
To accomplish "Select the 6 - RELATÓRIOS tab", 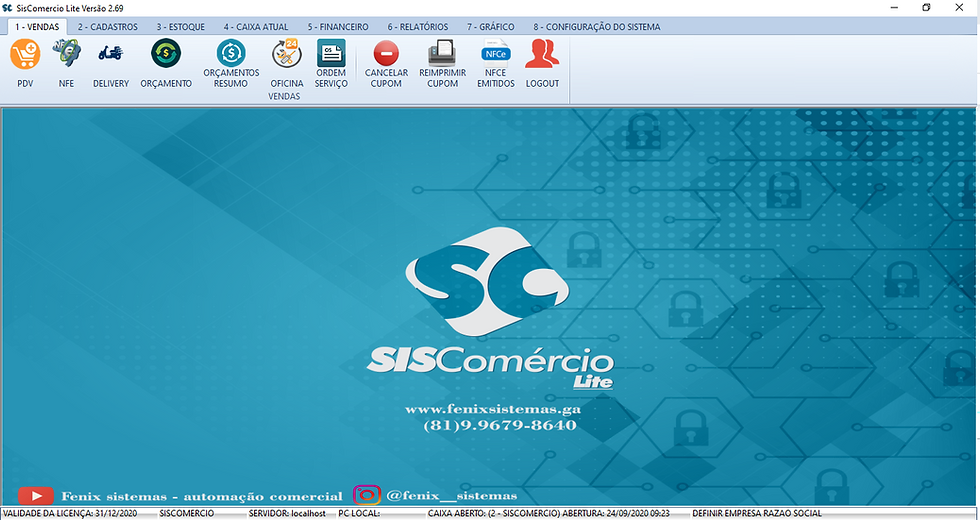I will click(x=418, y=27).
